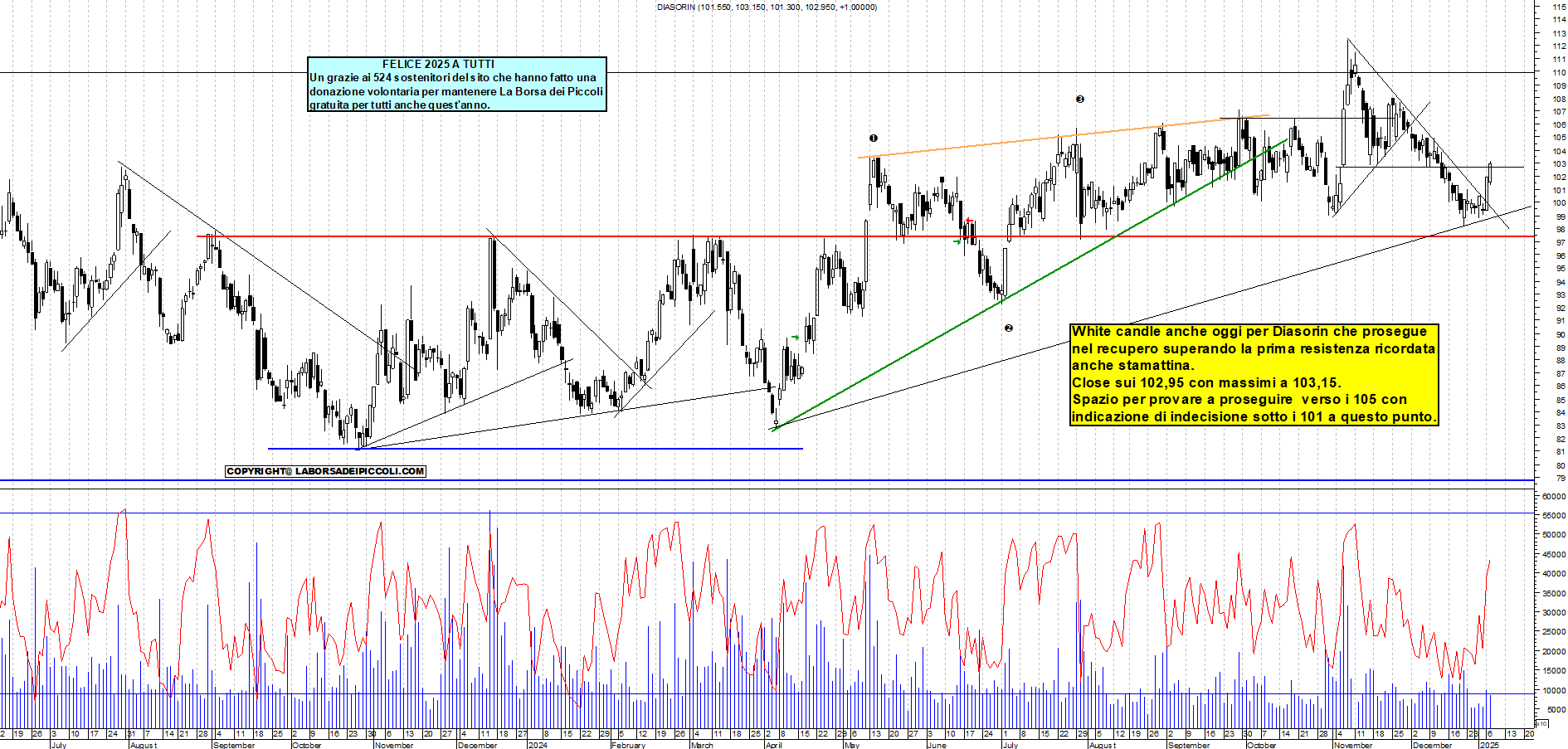The width and height of the screenshot is (1568, 749).
Task: Select the short blue support line near 81
Action: click(x=535, y=449)
